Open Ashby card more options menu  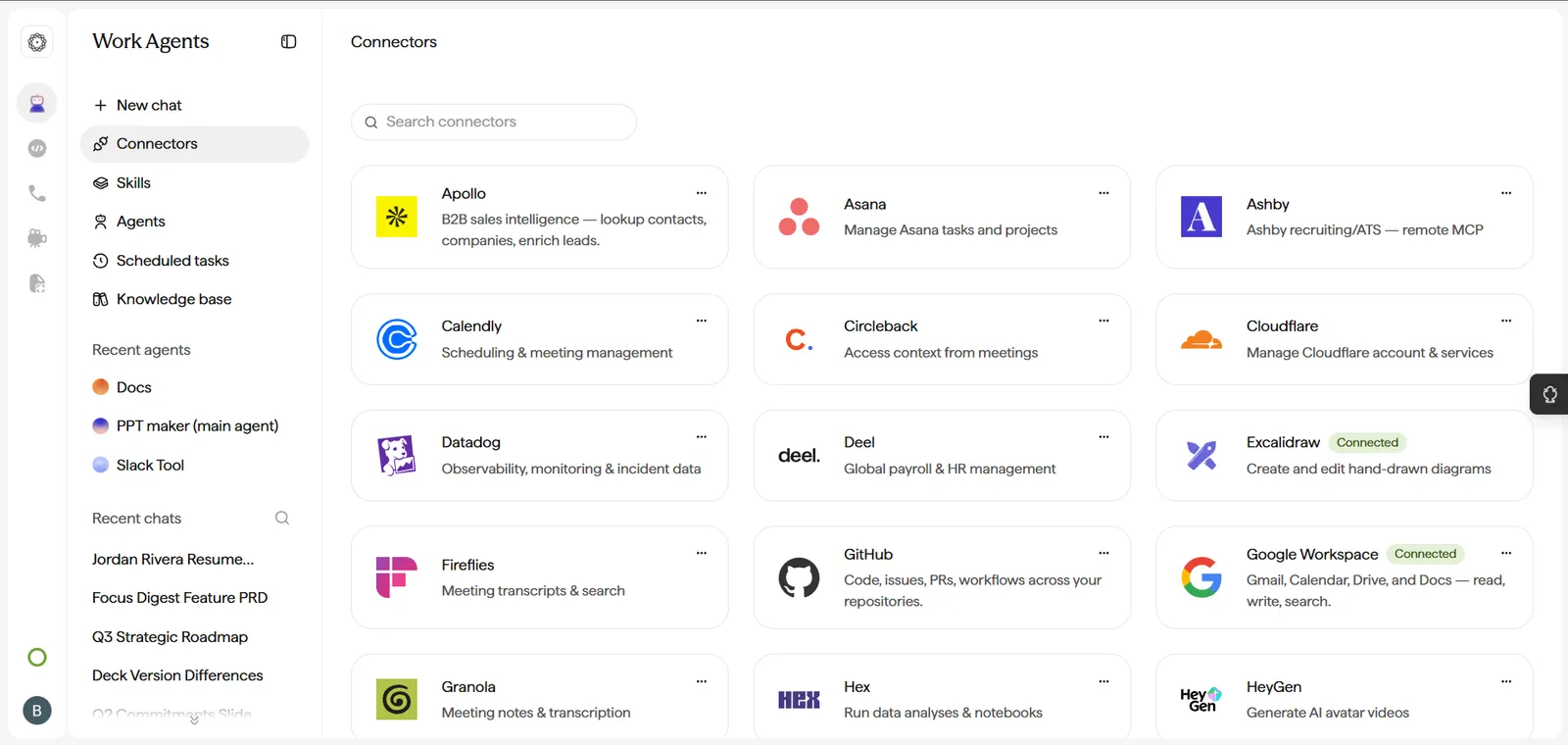click(x=1506, y=193)
